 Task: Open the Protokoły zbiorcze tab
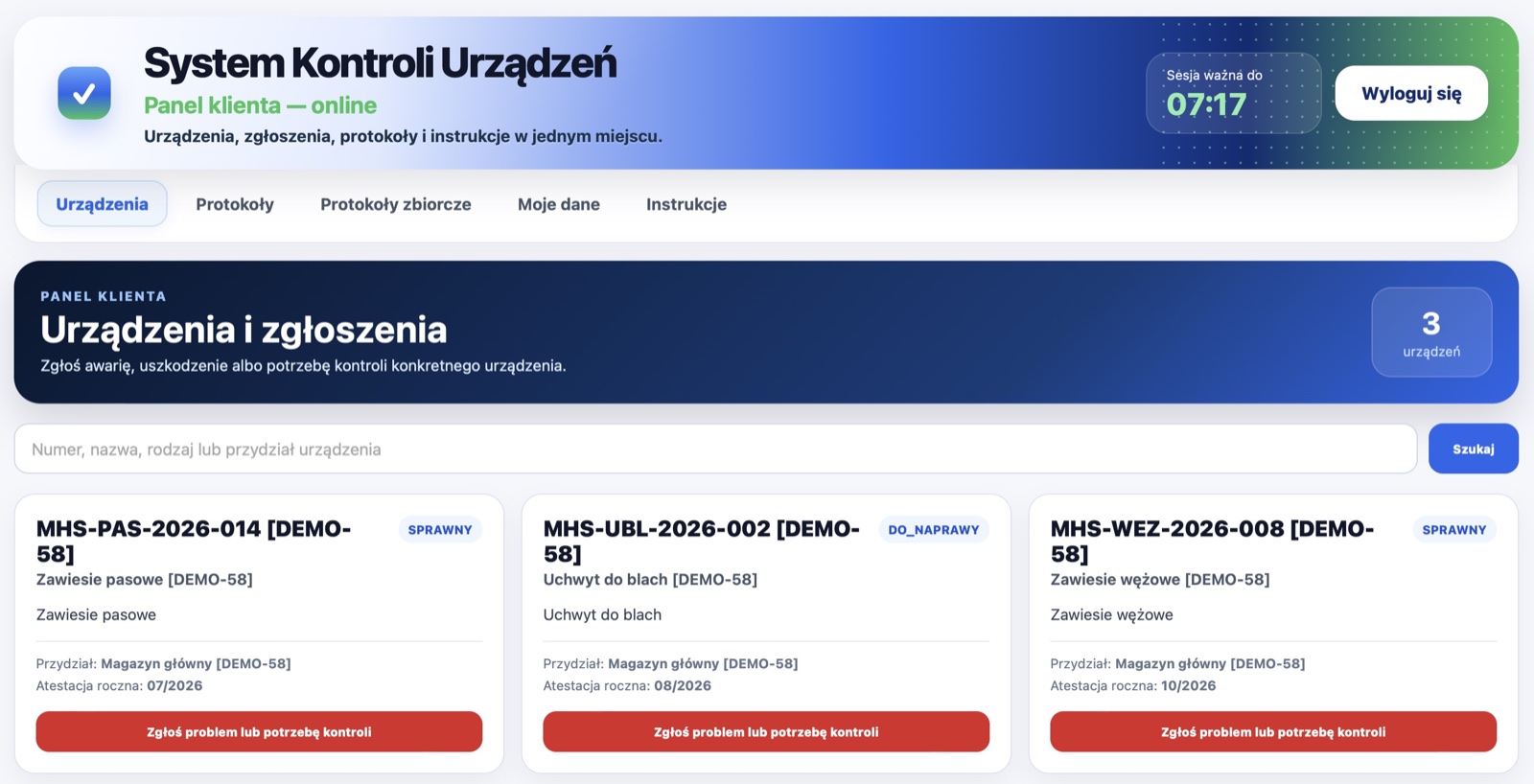pos(396,204)
